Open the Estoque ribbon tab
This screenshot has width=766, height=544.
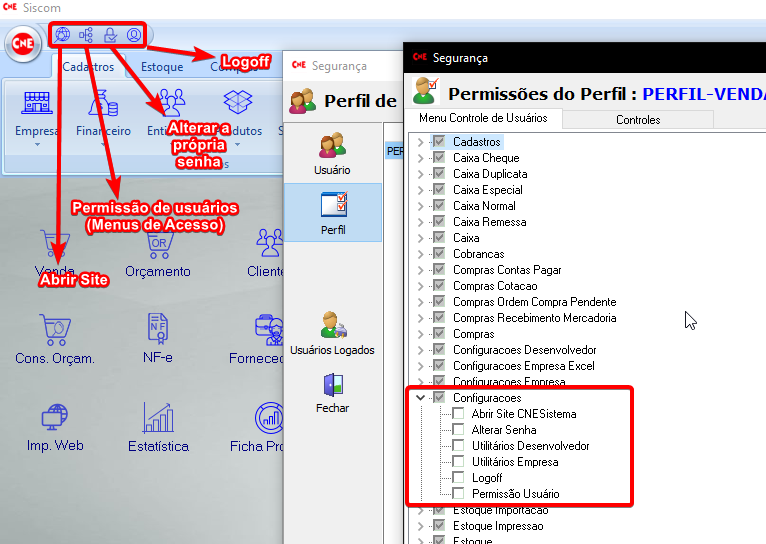(161, 67)
